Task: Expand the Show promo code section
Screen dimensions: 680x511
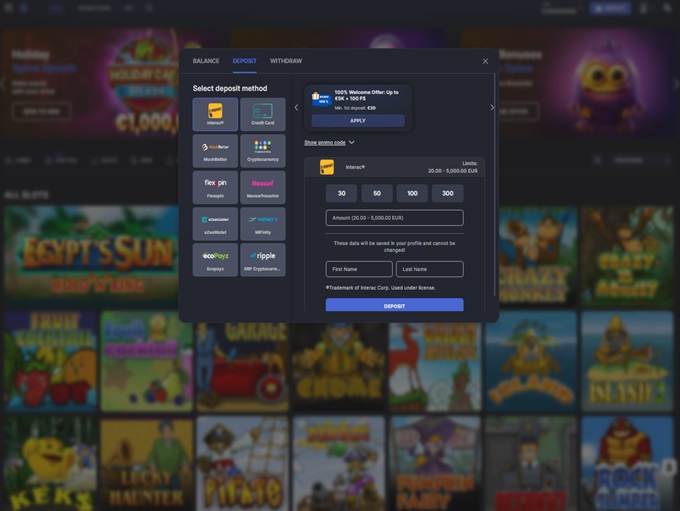Action: point(329,143)
